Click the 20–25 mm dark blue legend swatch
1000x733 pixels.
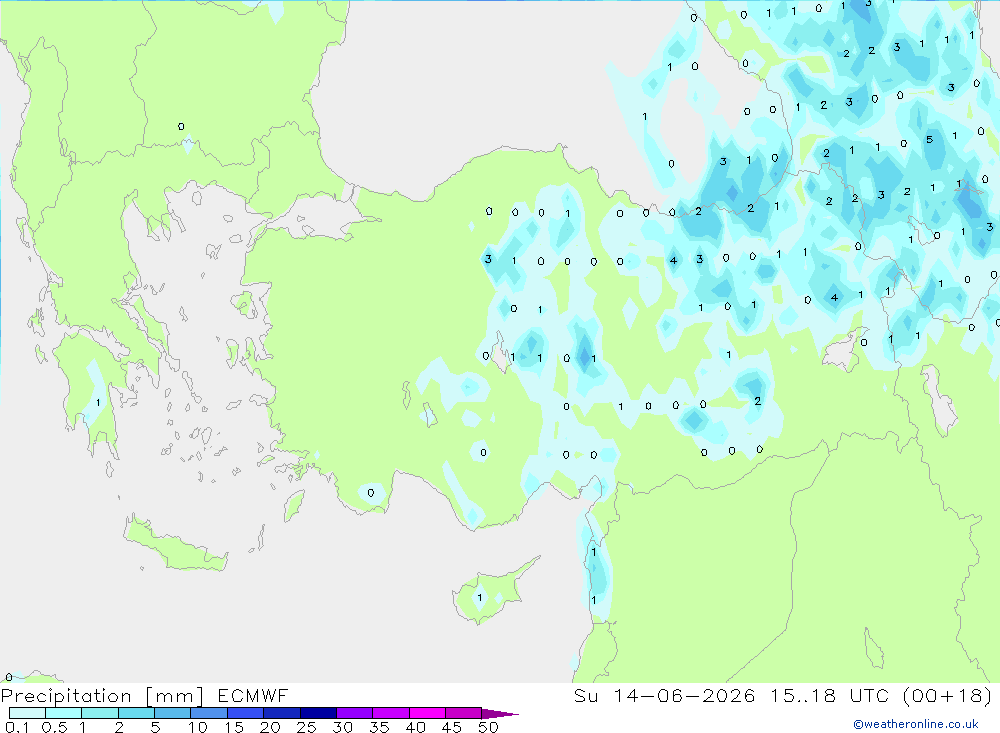click(282, 713)
